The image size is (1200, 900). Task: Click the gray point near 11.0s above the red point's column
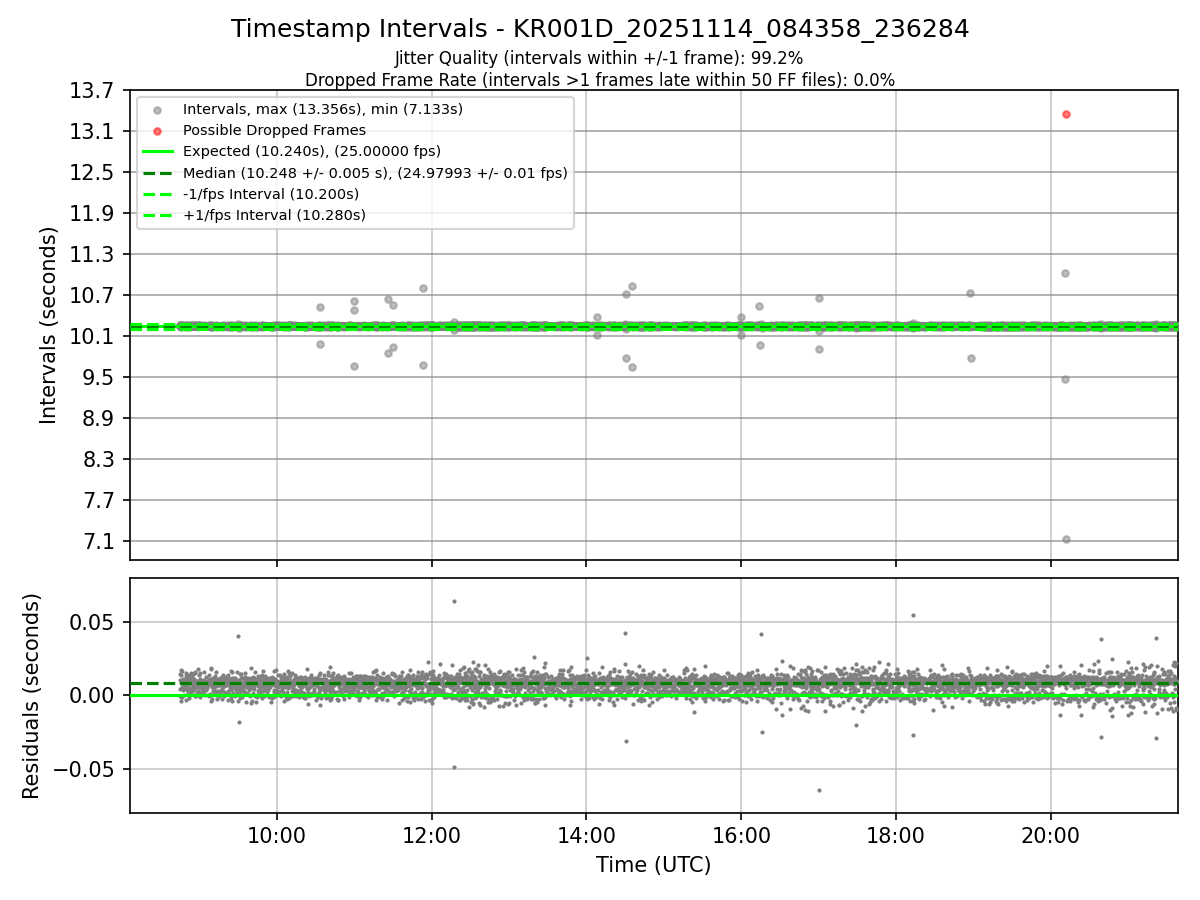coord(1065,273)
